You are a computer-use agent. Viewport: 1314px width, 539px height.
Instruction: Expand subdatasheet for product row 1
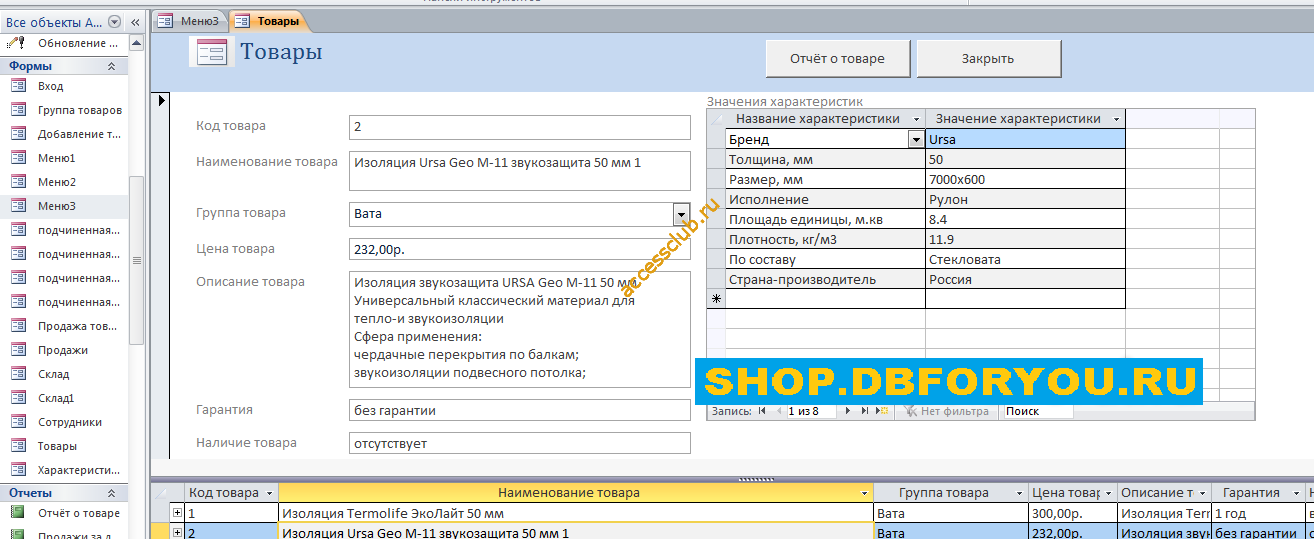(178, 513)
